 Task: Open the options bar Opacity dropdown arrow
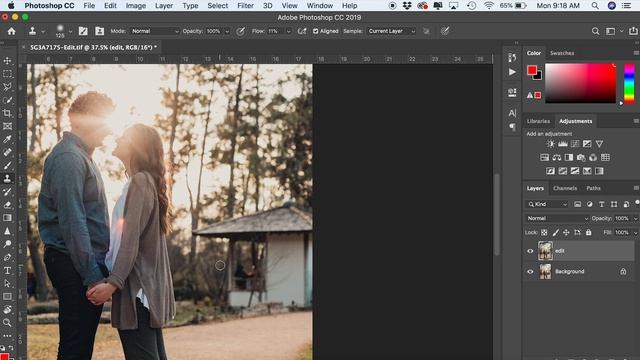click(x=227, y=31)
